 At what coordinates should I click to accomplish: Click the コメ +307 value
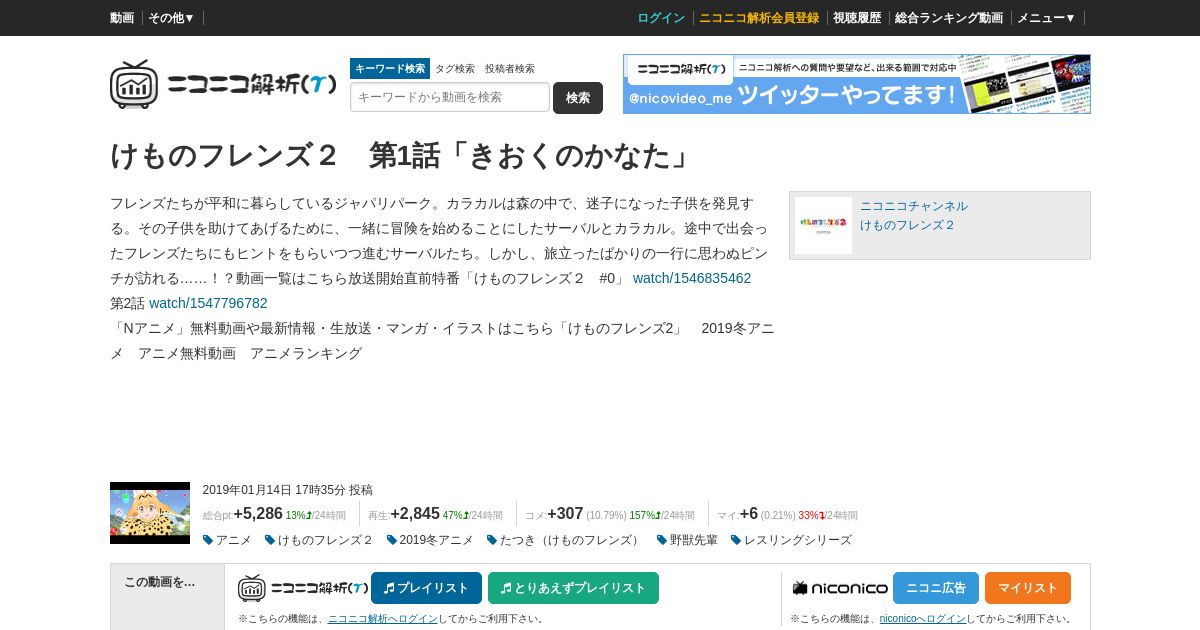tap(565, 514)
